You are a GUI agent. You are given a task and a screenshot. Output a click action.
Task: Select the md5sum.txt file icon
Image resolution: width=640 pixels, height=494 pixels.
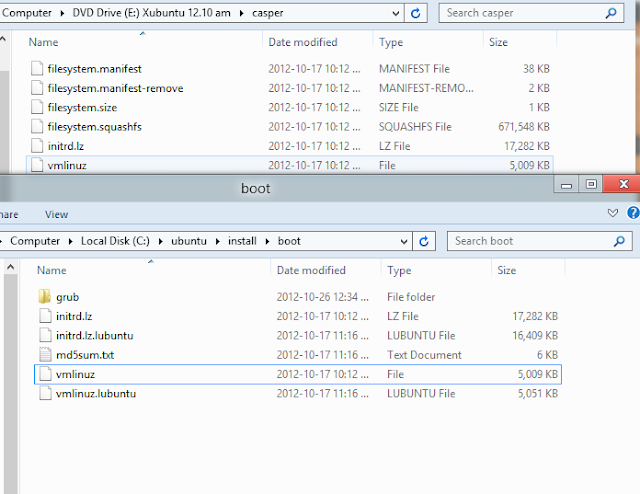[x=45, y=355]
